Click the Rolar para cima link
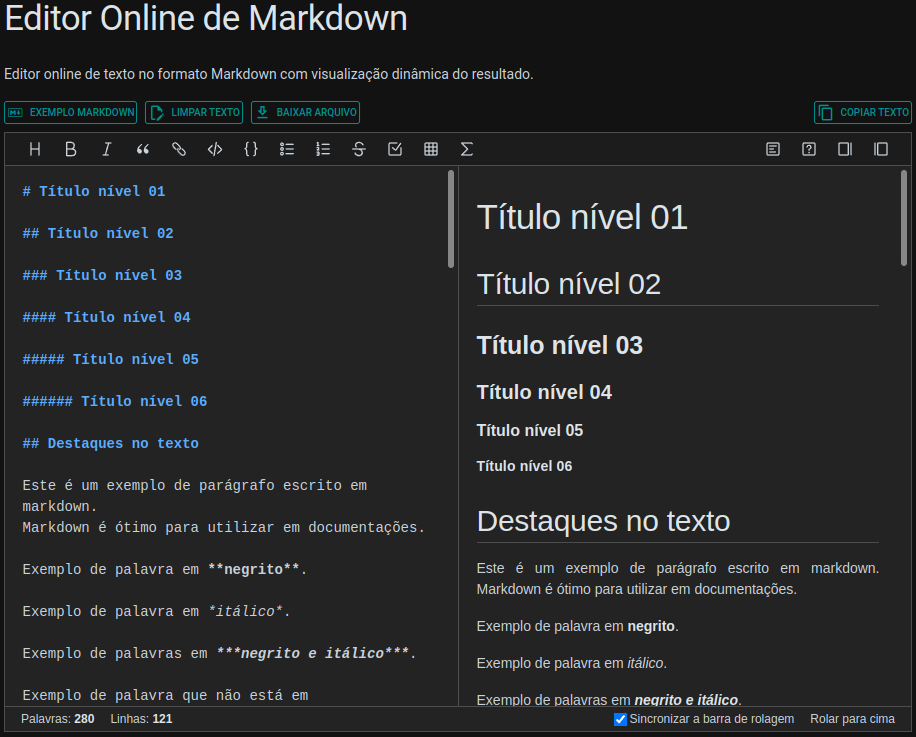916x737 pixels. point(855,718)
